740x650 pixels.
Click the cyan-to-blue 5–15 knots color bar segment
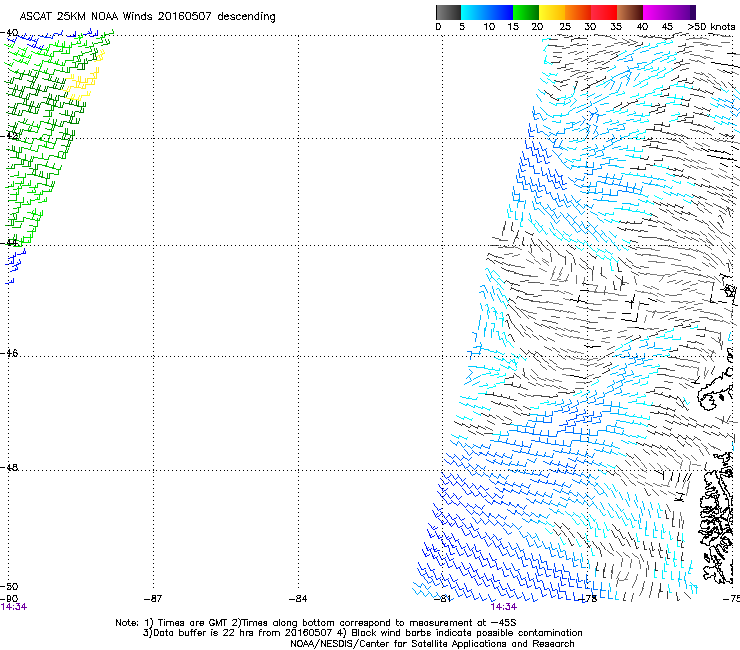(487, 12)
